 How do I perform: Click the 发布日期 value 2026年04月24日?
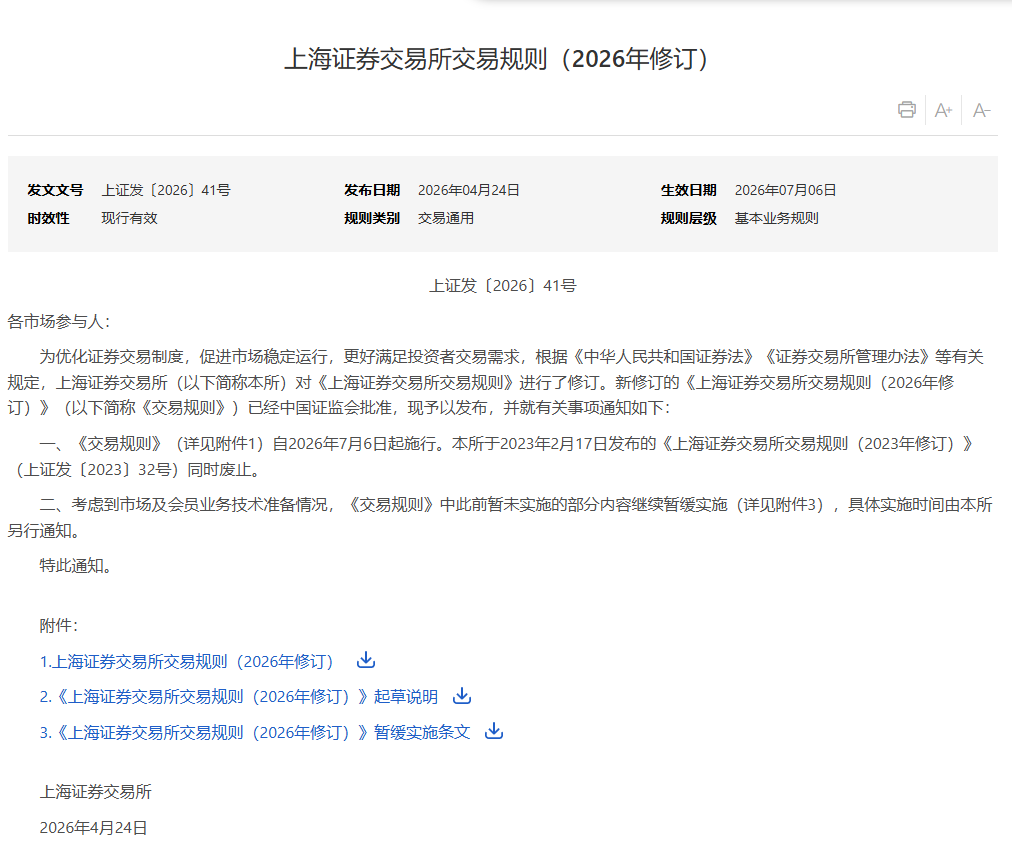(469, 190)
